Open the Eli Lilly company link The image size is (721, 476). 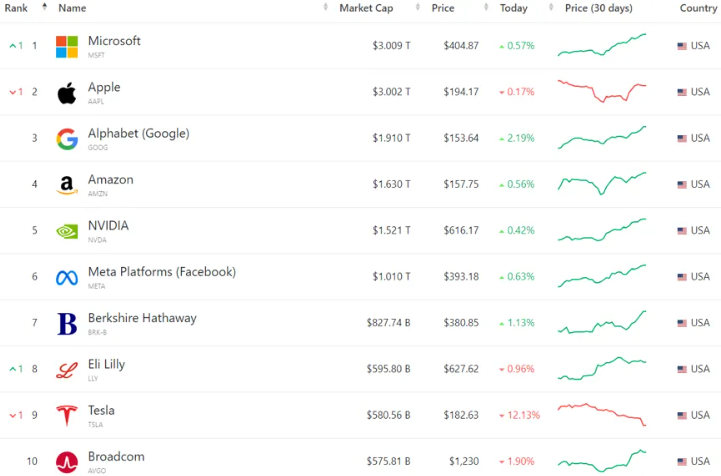point(106,364)
